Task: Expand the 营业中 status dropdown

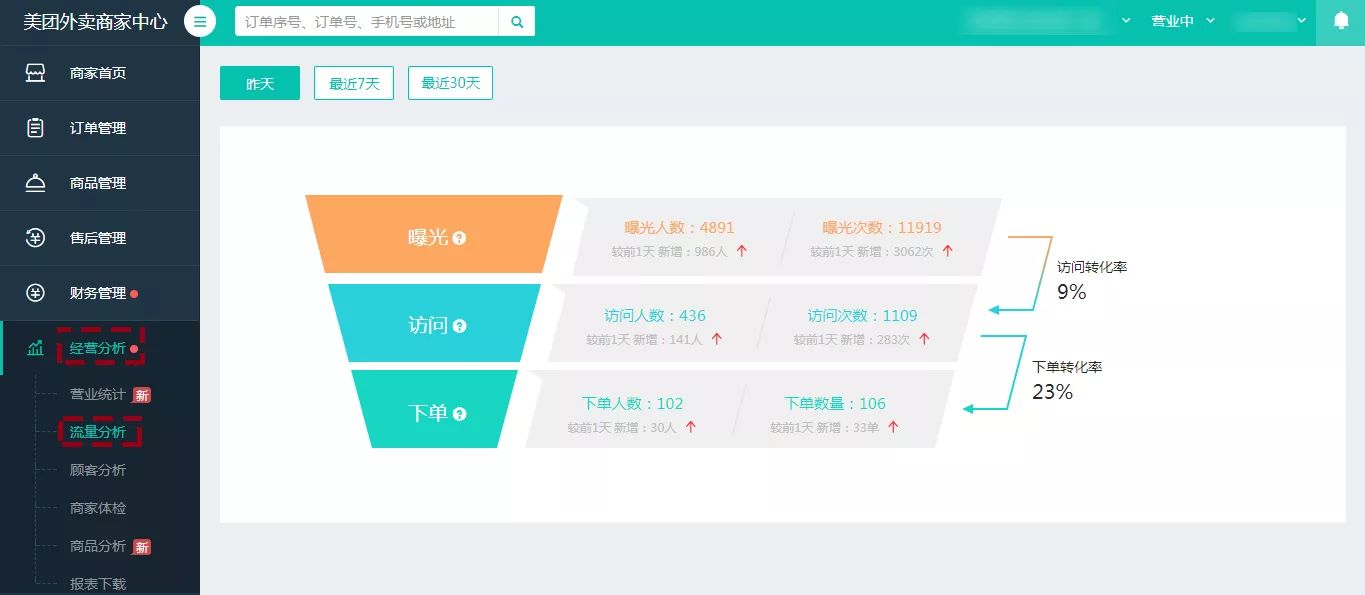Action: [1183, 20]
